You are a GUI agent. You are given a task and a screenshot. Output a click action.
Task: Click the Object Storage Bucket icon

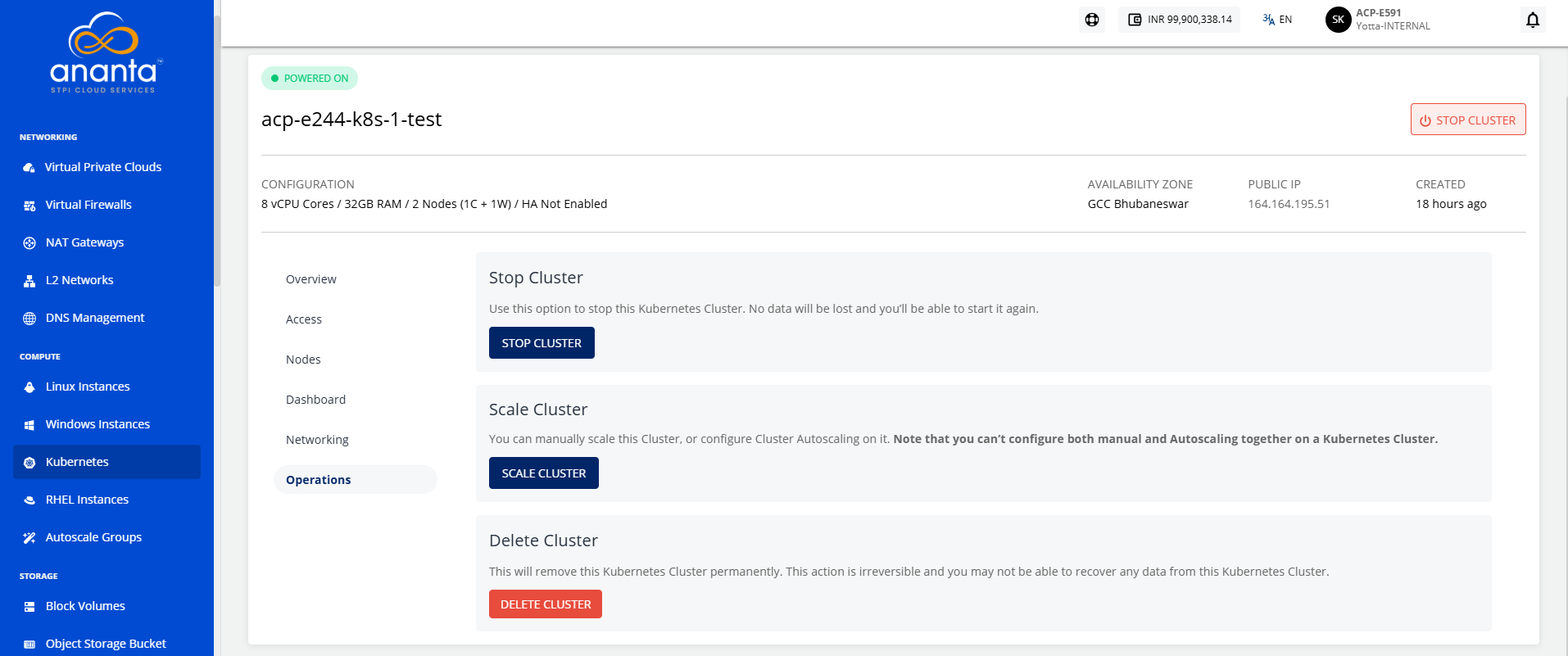pyautogui.click(x=29, y=644)
